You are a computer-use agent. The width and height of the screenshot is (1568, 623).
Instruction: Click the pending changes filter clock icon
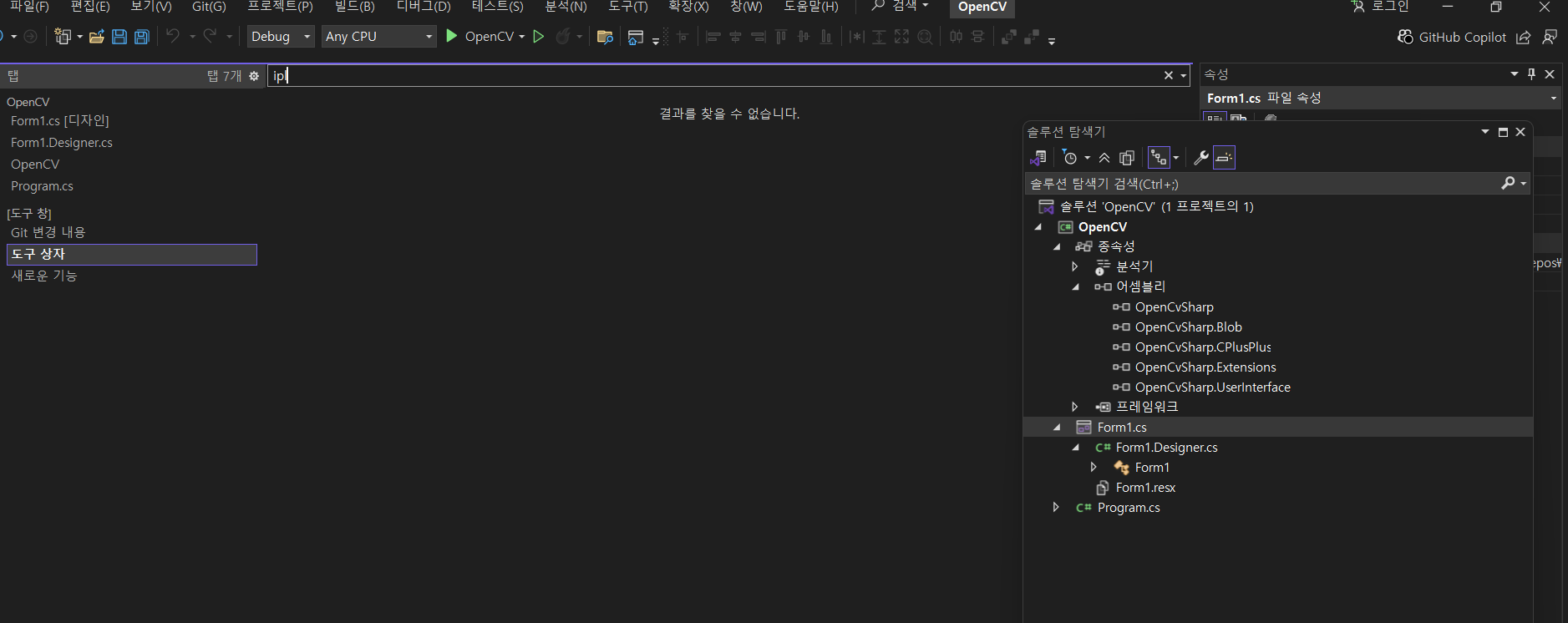(x=1070, y=157)
